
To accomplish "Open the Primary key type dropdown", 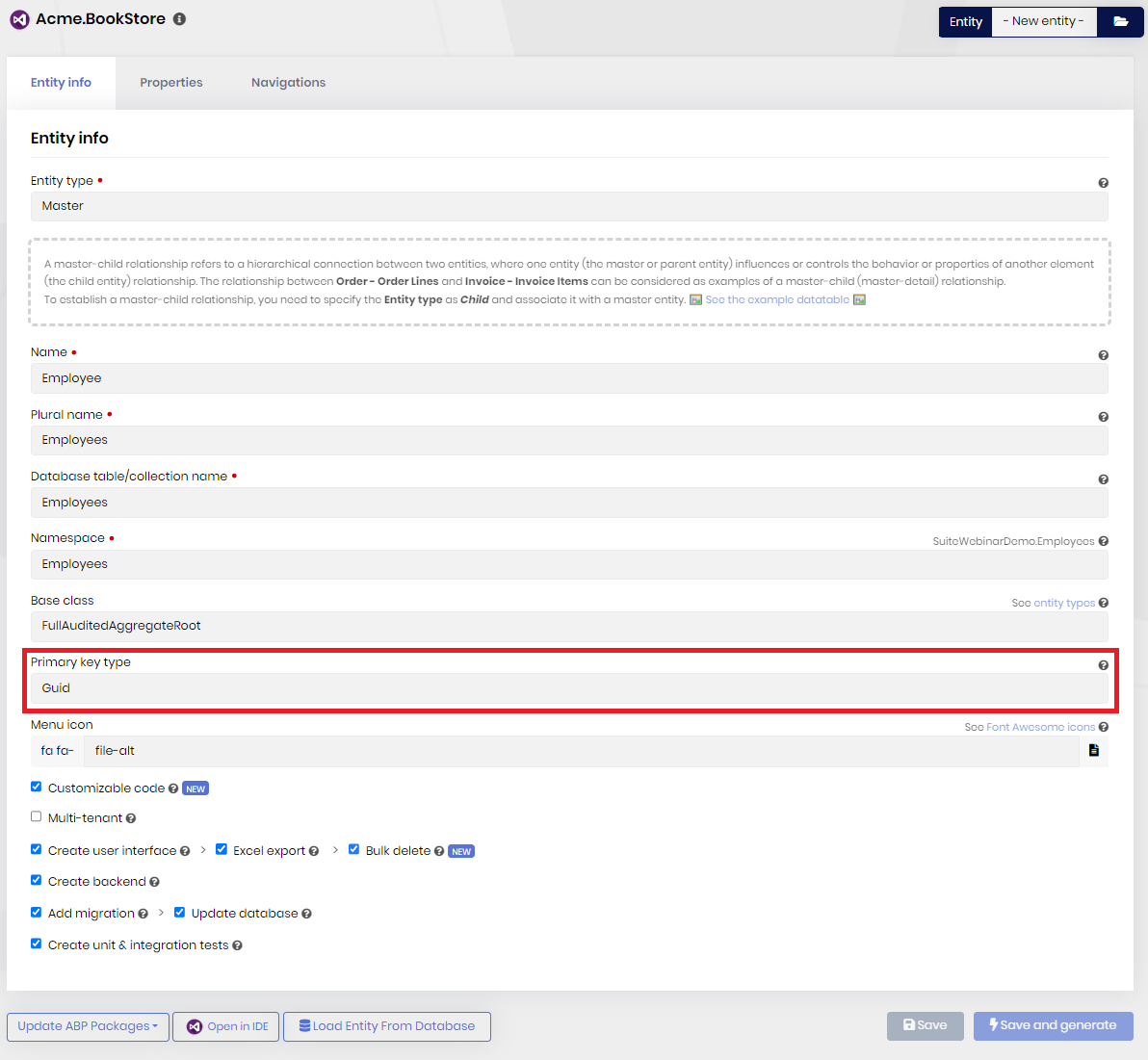I will (569, 687).
